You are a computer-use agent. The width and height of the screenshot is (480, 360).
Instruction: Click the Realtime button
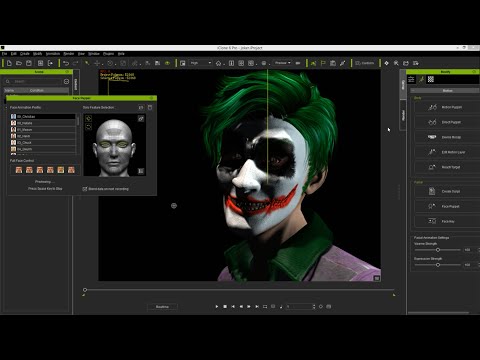coord(162,307)
